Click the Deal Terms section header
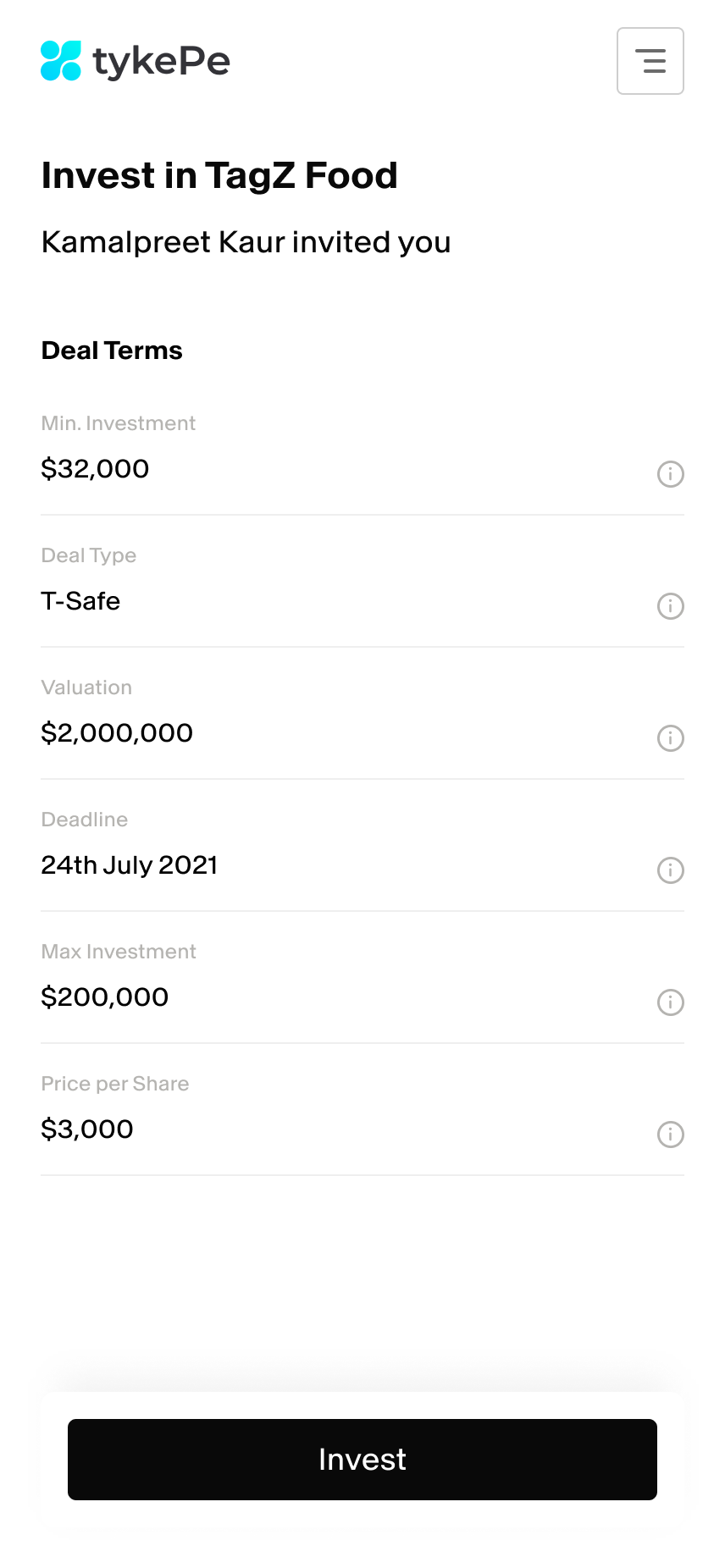 coord(112,351)
